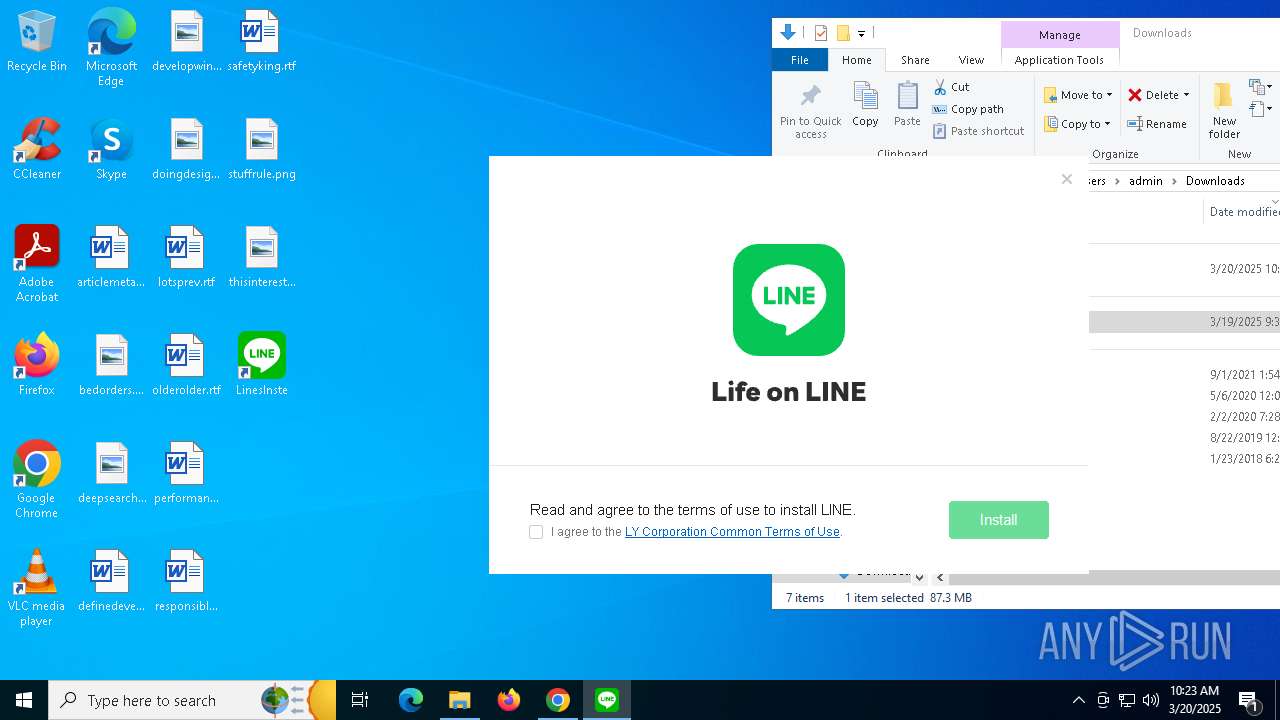This screenshot has width=1280, height=720.
Task: Open the Easy access dropdown in ribbon
Action: 1260,109
